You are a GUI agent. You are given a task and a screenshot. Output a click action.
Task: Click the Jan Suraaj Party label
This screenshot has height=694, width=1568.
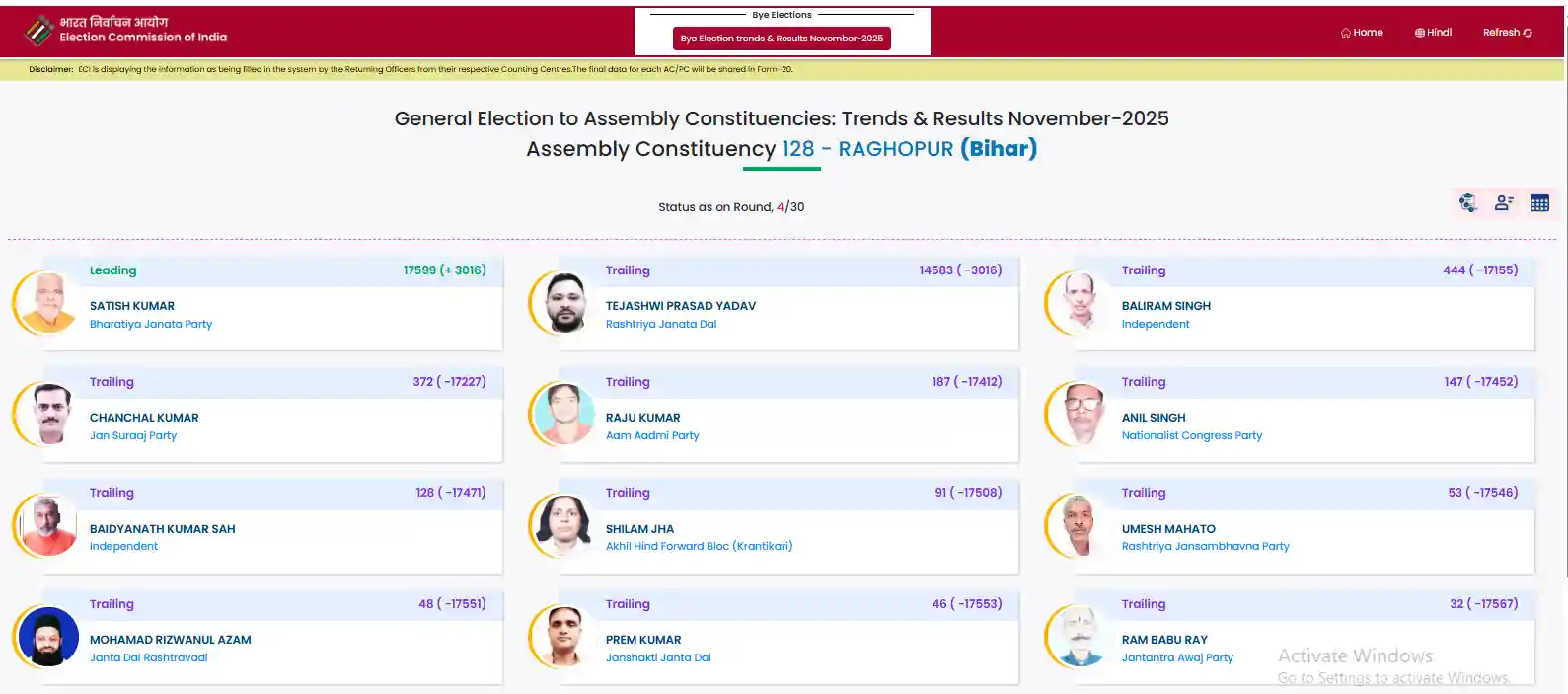point(133,435)
